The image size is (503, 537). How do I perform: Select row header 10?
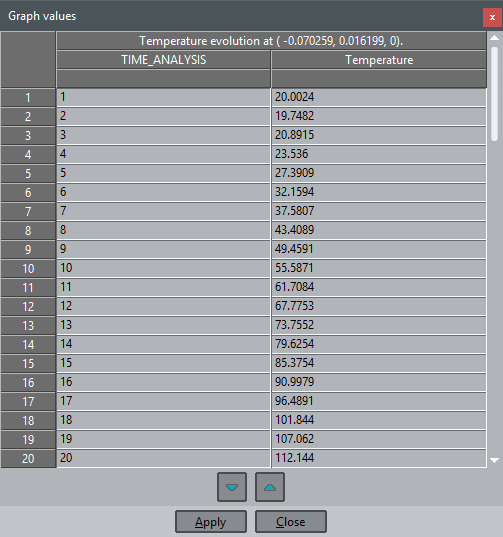pos(28,269)
